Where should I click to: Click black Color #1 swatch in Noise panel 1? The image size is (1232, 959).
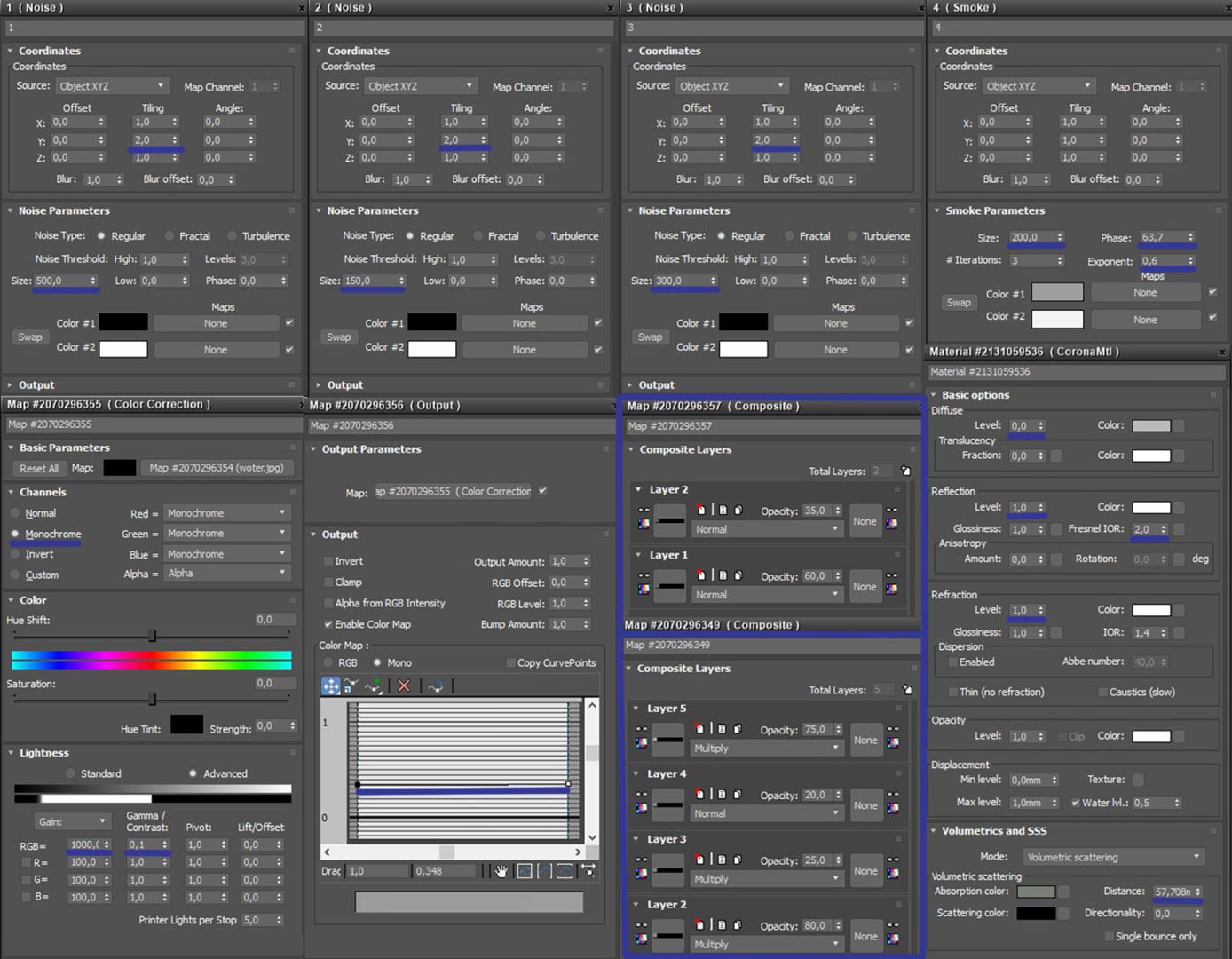[123, 323]
